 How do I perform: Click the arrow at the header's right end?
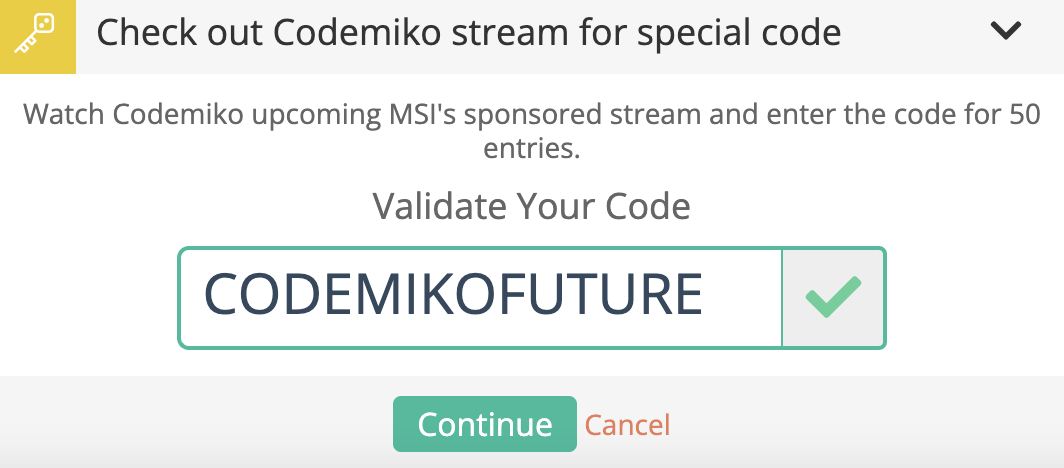[1006, 31]
